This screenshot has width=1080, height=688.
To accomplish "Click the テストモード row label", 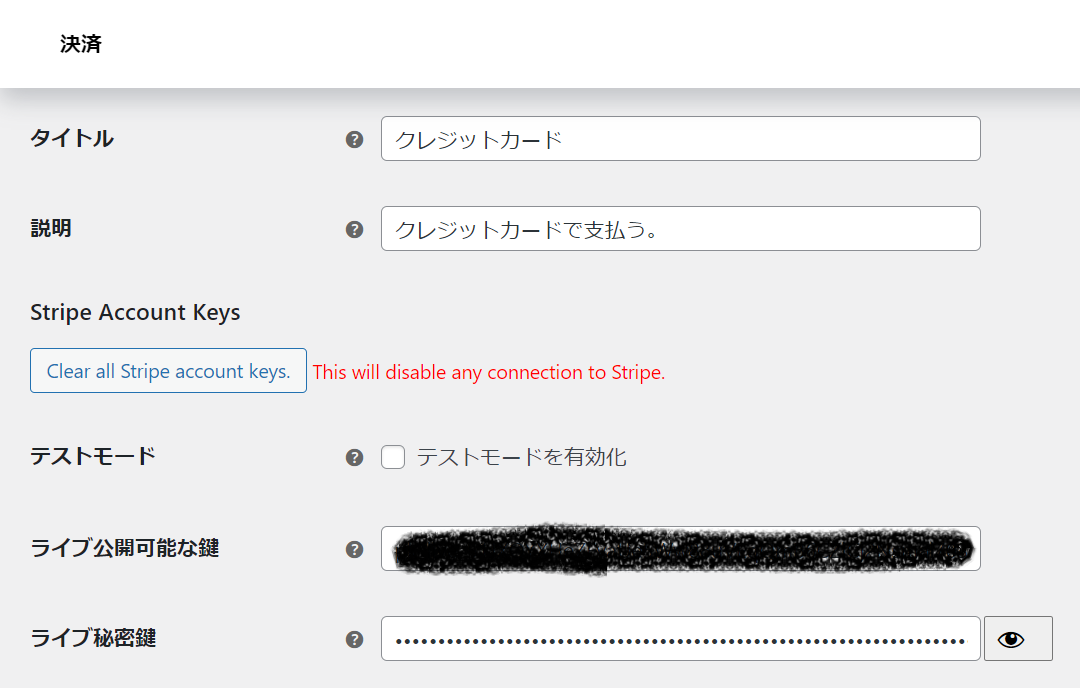I will [93, 456].
